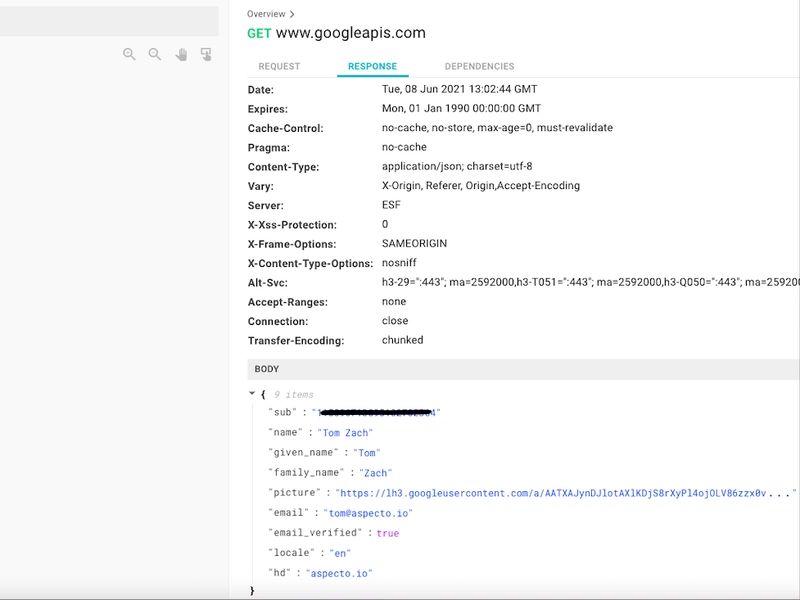This screenshot has height=600, width=800.
Task: Go back to Overview breadcrumb
Action: pyautogui.click(x=266, y=14)
